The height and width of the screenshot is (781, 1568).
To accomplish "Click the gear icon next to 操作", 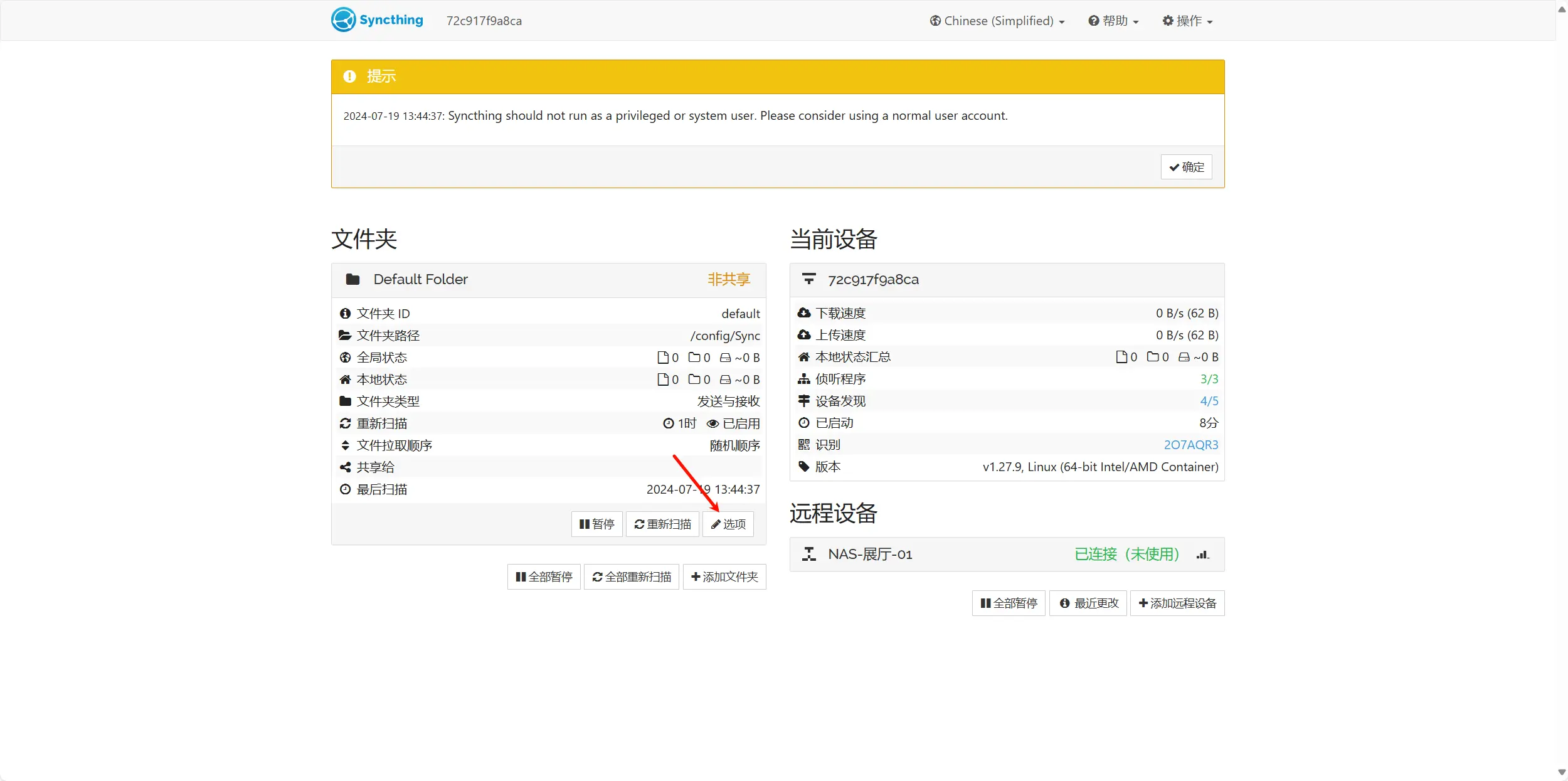I will 1167,20.
